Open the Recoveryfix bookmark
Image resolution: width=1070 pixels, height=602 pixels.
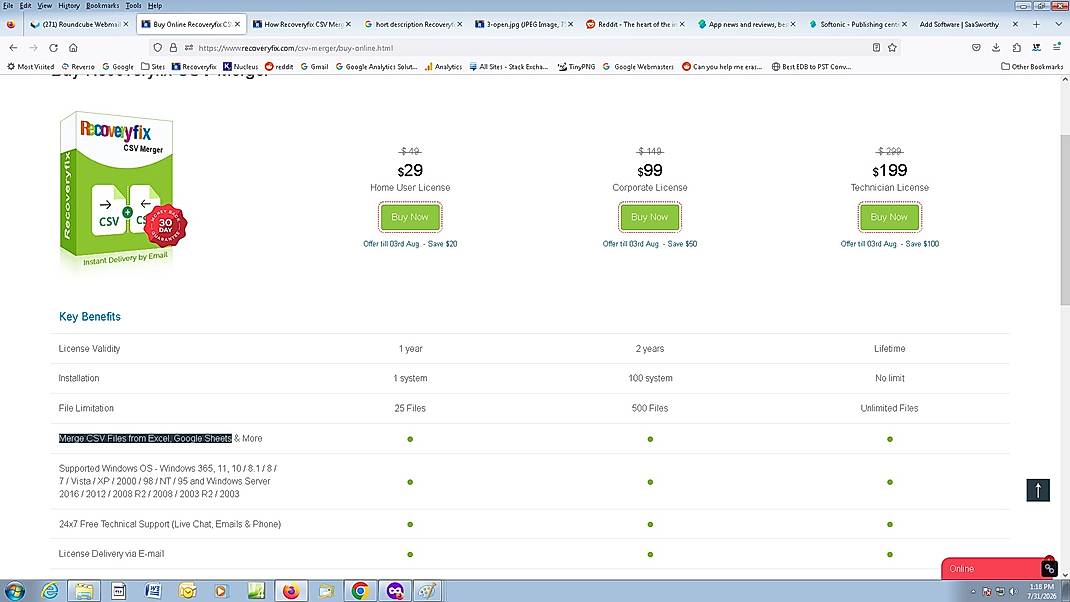pos(194,67)
